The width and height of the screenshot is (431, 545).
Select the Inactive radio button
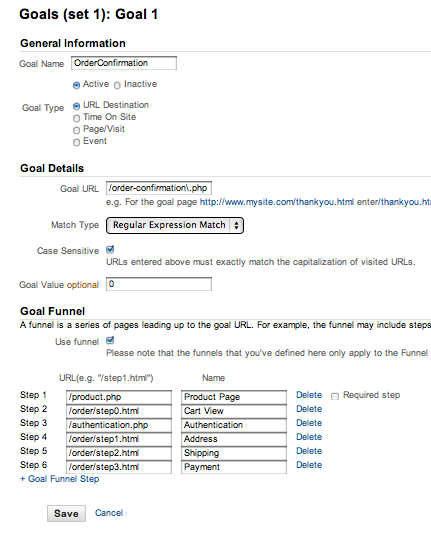(x=117, y=85)
